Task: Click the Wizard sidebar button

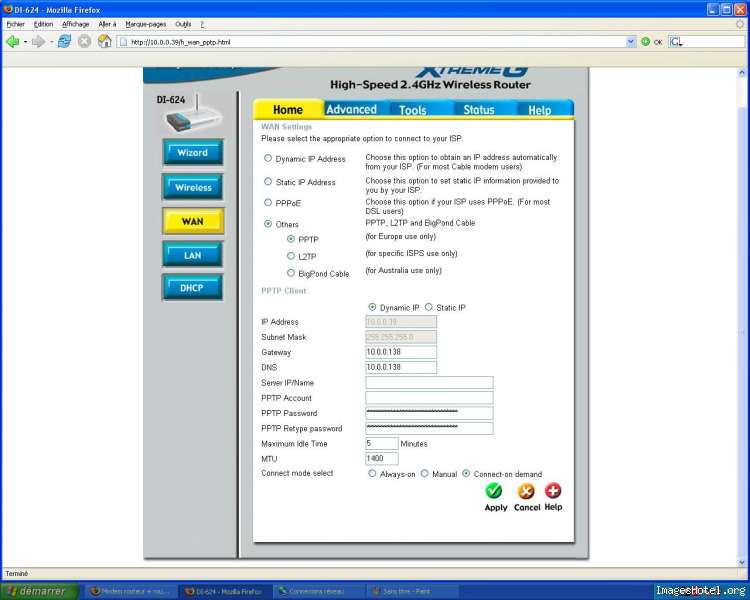Action: point(193,153)
